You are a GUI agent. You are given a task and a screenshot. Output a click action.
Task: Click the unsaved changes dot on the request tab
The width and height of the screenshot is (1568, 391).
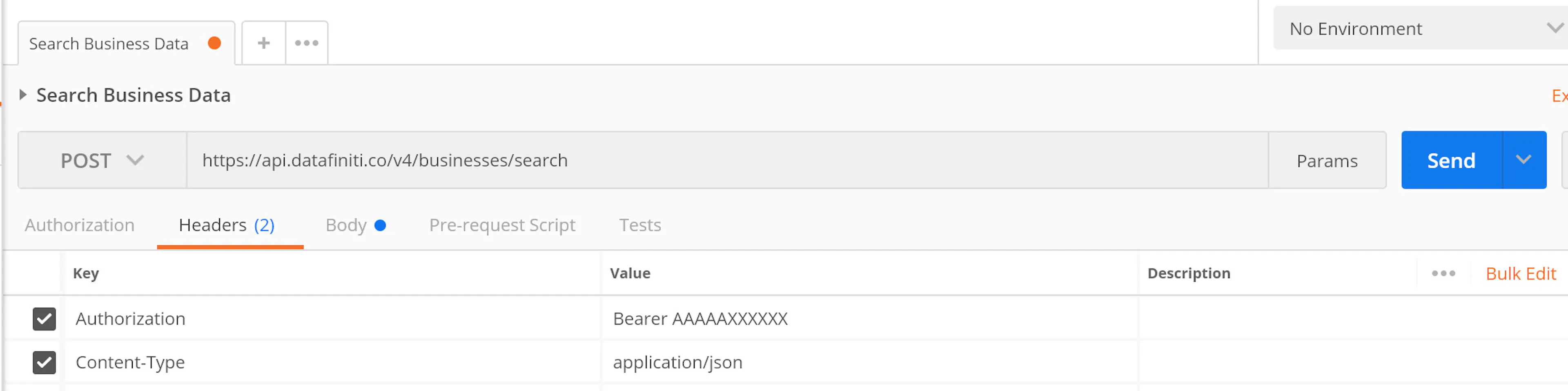pos(214,42)
